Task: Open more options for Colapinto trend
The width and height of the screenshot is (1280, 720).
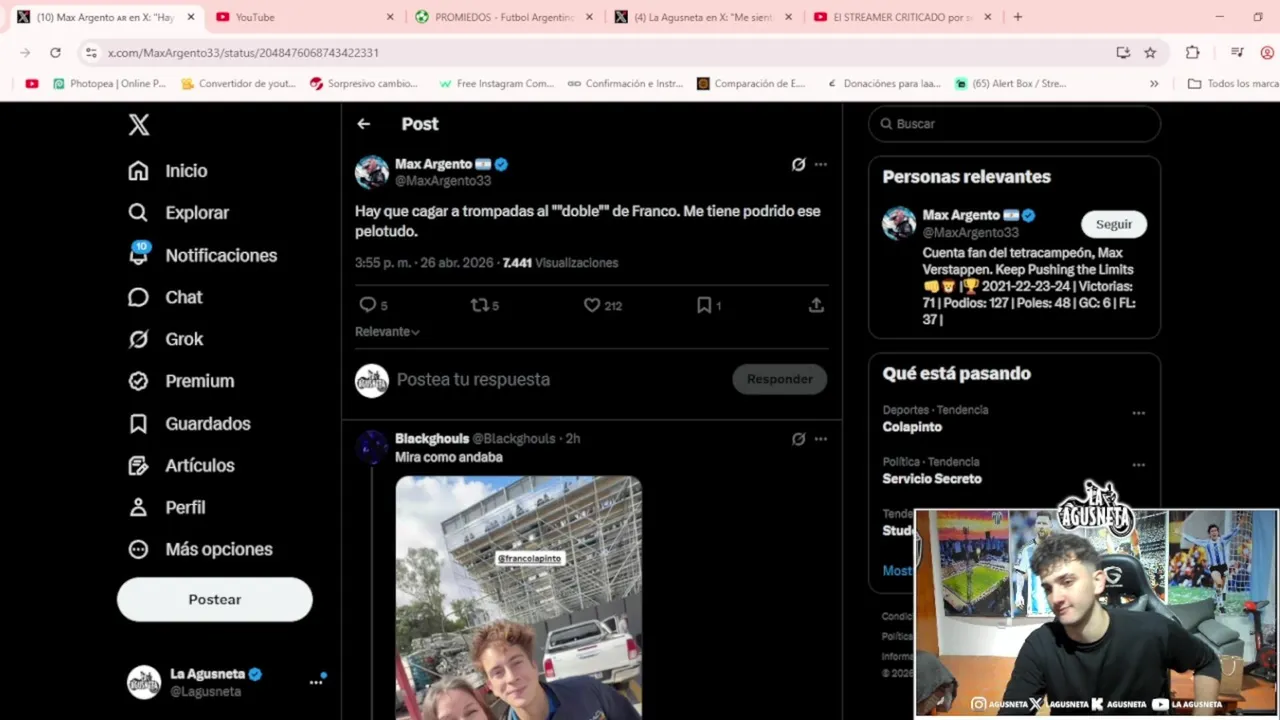Action: [x=1138, y=413]
